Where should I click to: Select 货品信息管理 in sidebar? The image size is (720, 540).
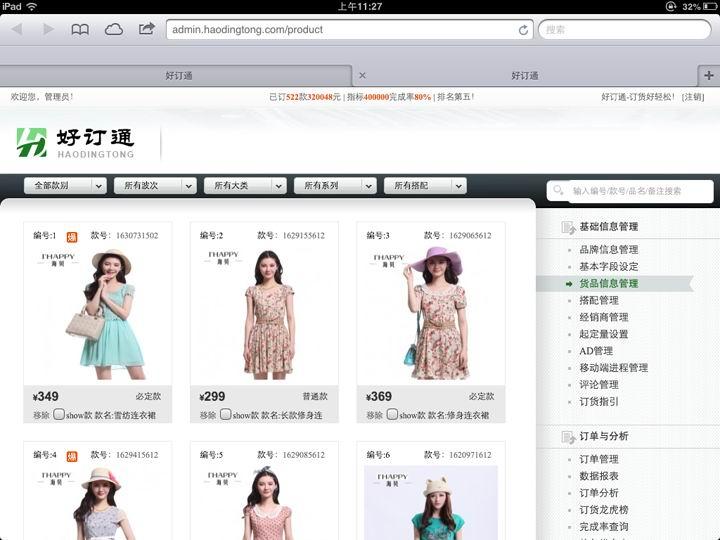(x=608, y=284)
